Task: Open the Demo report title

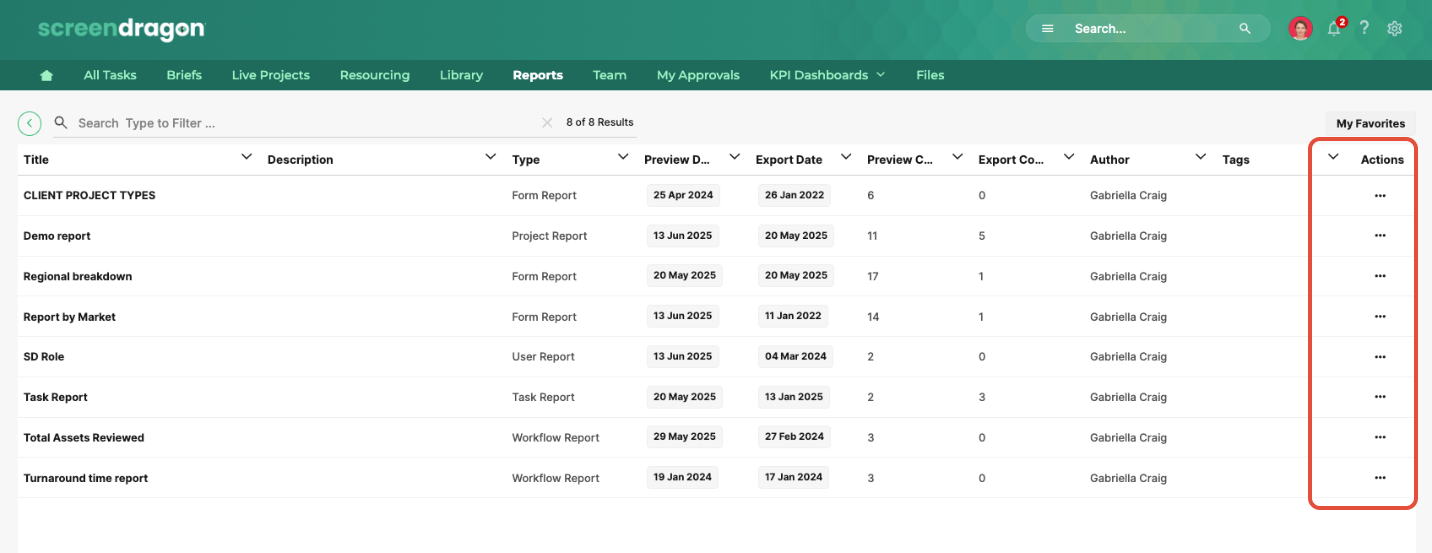Action: pos(57,236)
